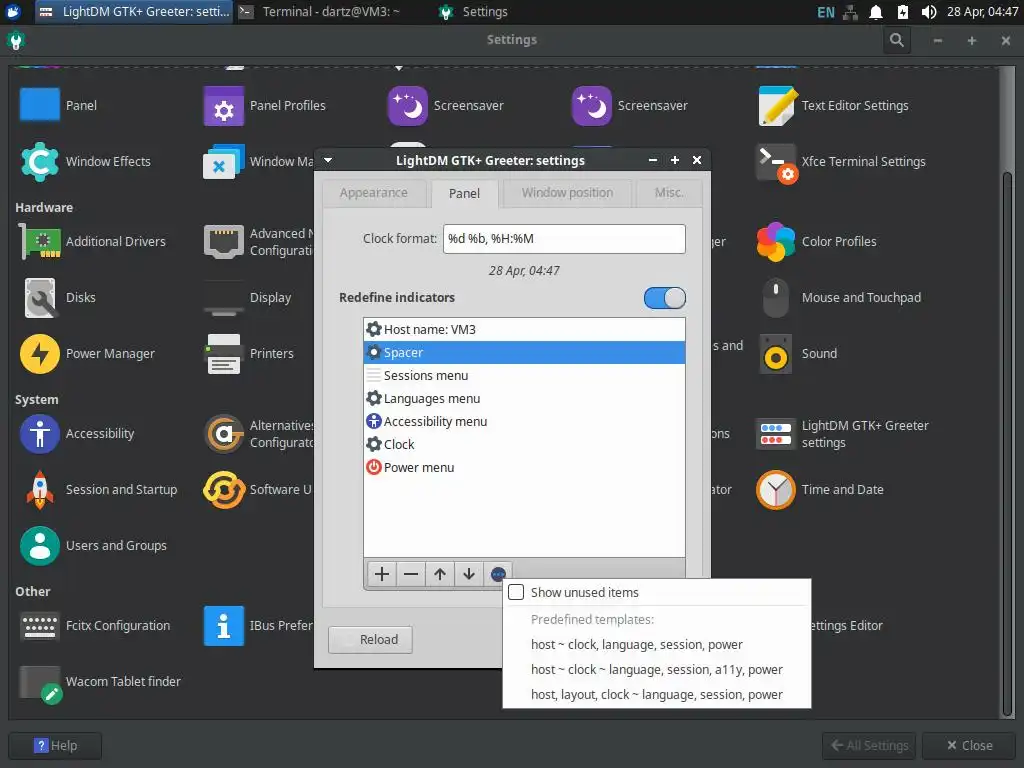Click the Help button

coord(56,745)
